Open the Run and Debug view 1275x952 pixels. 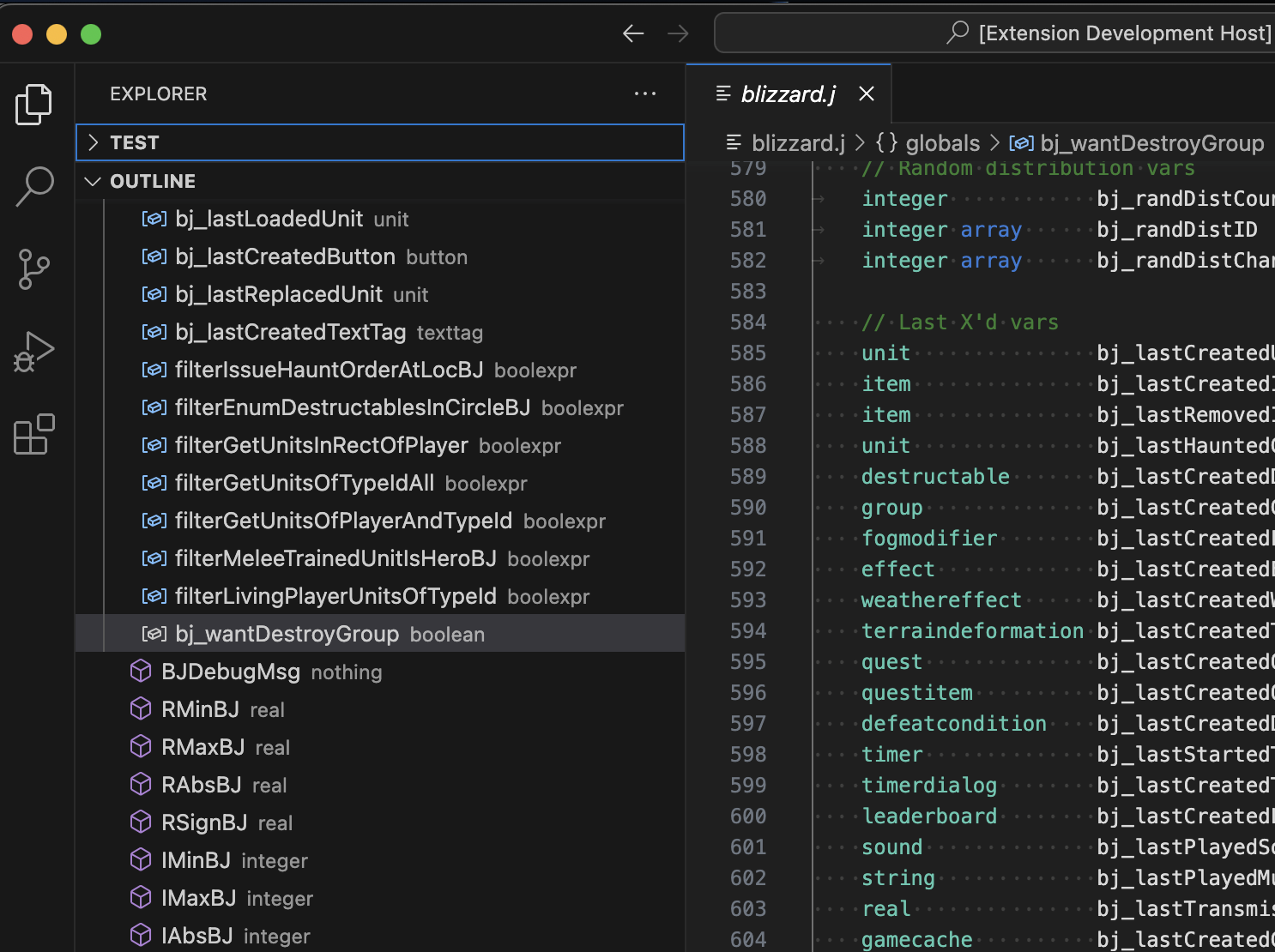click(x=34, y=352)
